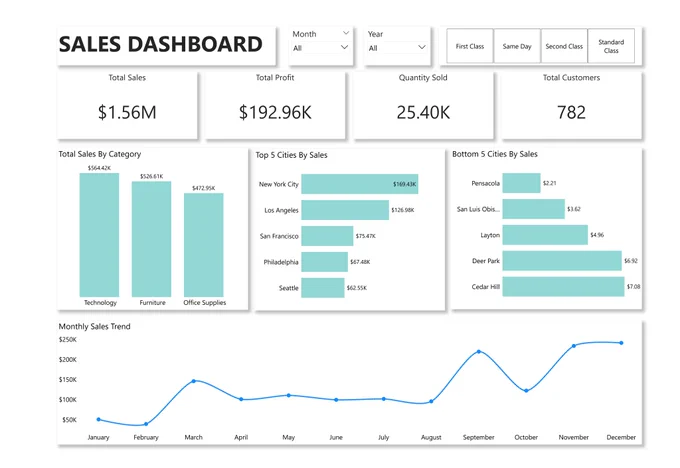Click the $526.61K data label
Viewport: 680px width, 468px height.
(151, 176)
